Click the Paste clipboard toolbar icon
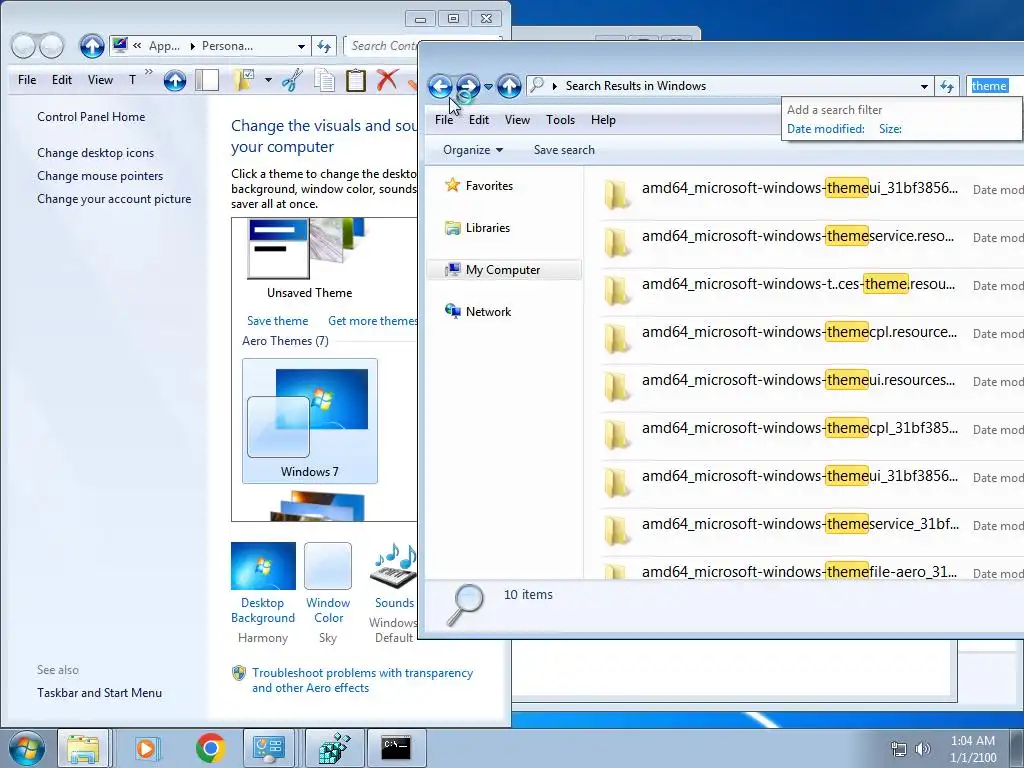 coord(356,80)
